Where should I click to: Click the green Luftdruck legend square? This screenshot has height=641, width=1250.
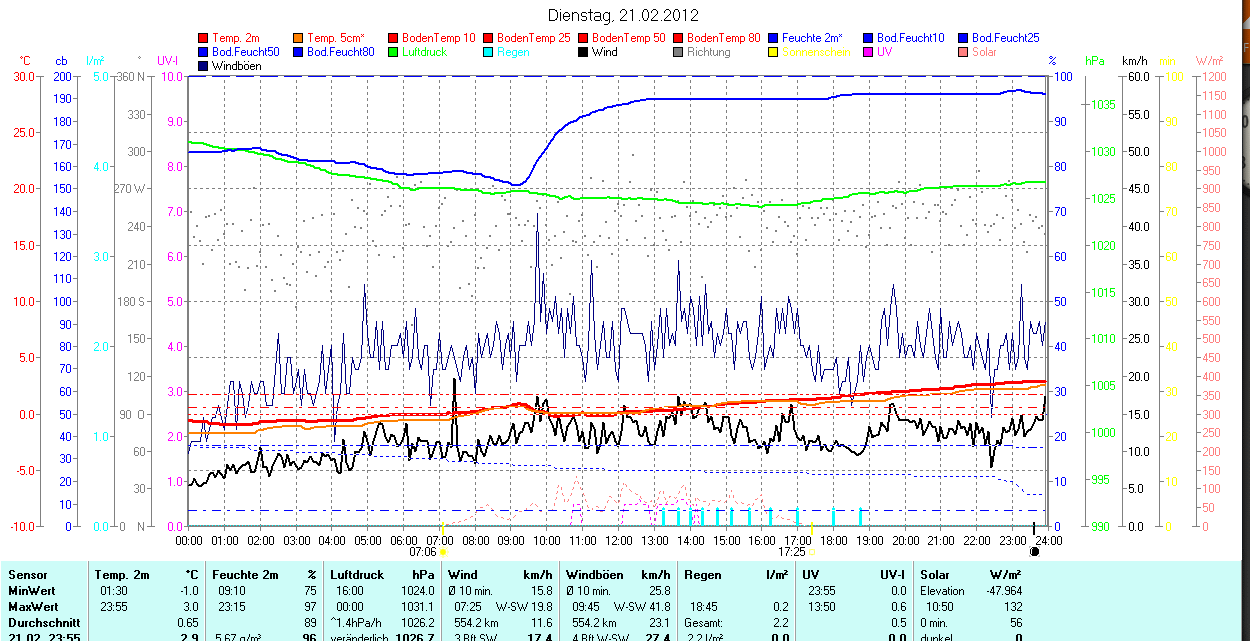(x=394, y=52)
